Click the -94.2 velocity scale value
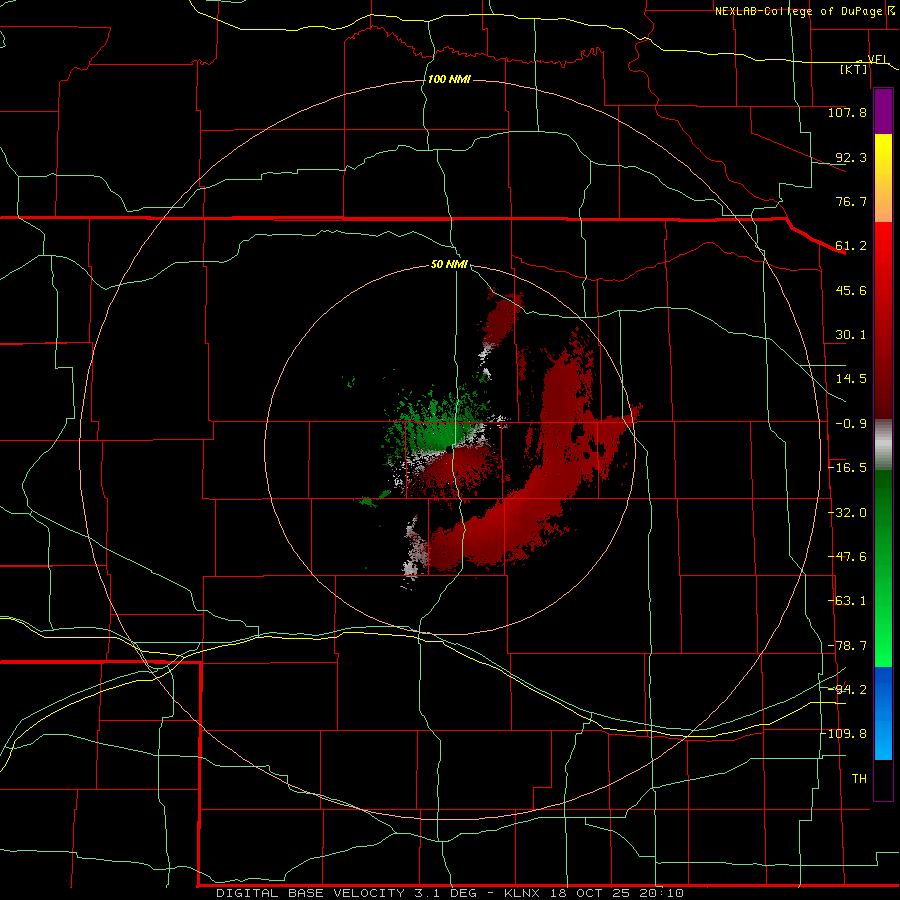Image resolution: width=900 pixels, height=900 pixels. tap(847, 690)
